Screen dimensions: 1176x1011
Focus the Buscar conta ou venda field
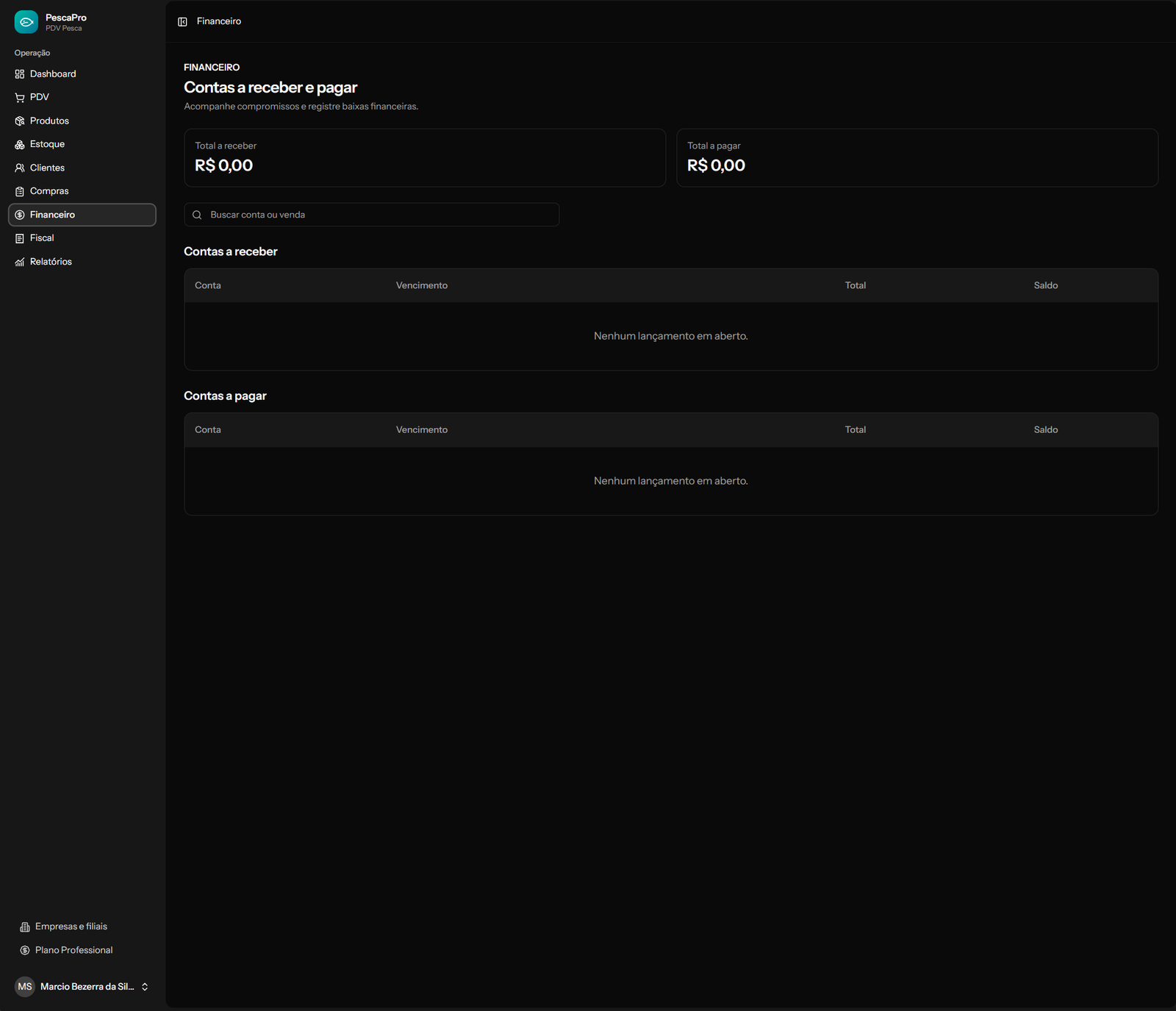pyautogui.click(x=371, y=215)
